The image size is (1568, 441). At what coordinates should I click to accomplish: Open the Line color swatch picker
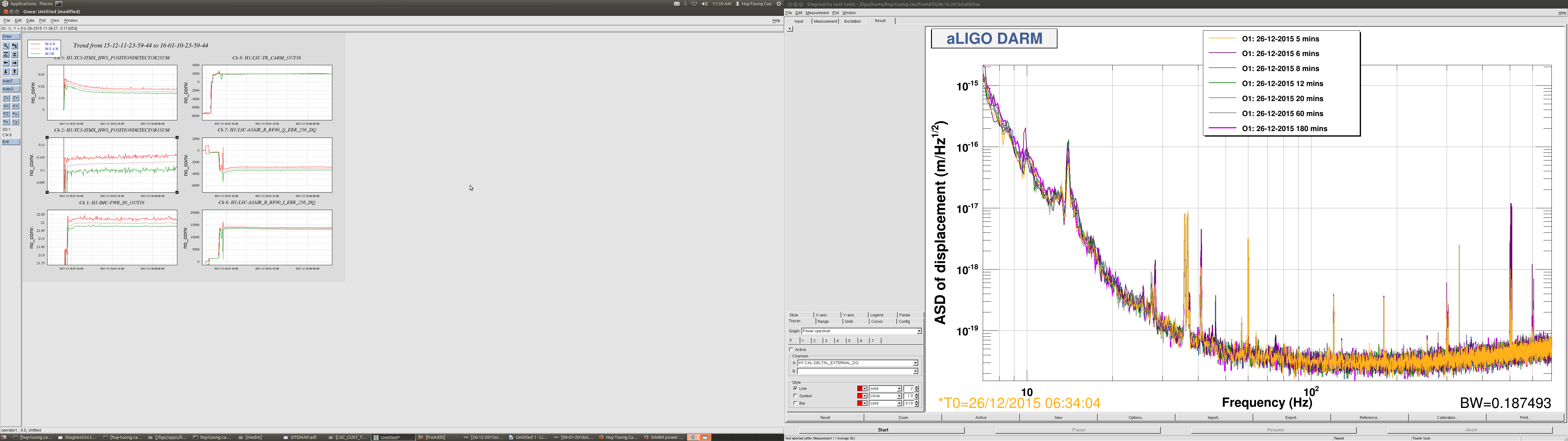coord(862,389)
